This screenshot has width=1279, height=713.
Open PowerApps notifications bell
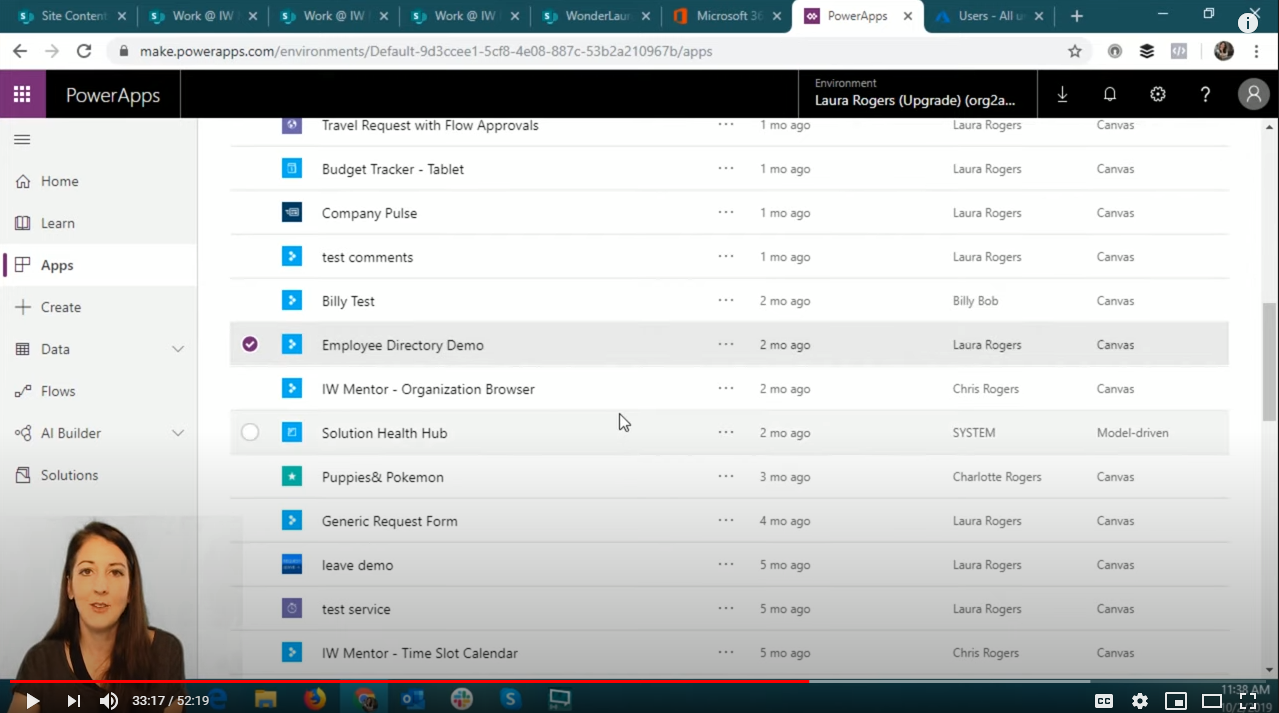[1109, 93]
